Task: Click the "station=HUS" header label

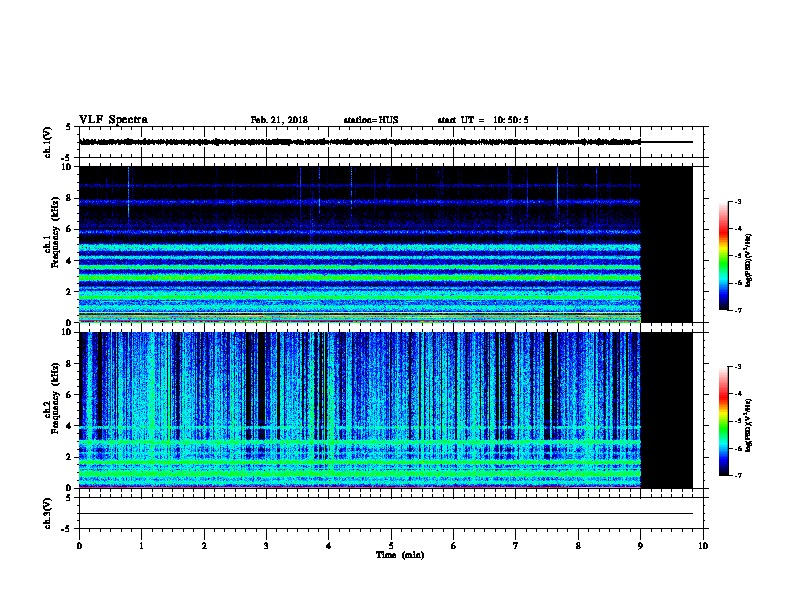Action: click(x=371, y=120)
